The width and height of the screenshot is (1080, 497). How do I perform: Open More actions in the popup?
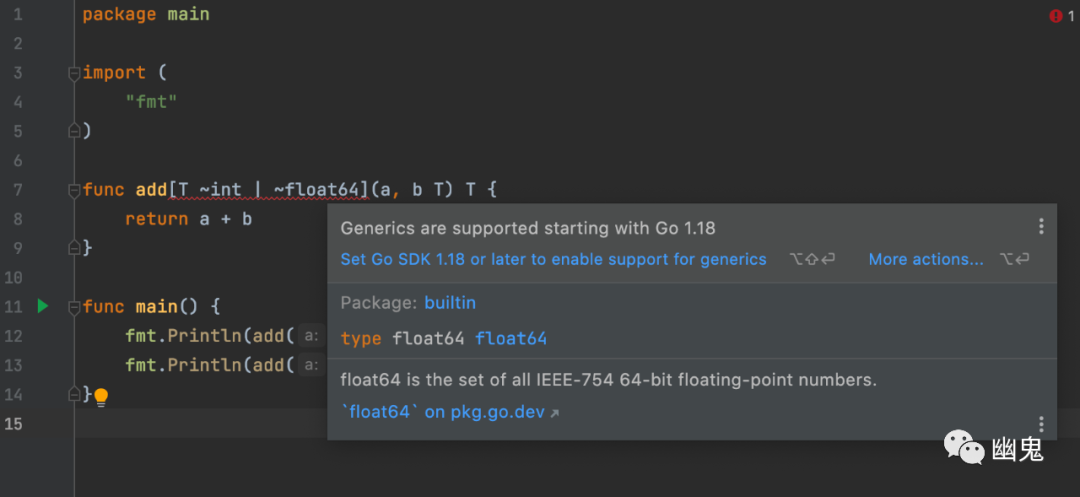tap(926, 259)
